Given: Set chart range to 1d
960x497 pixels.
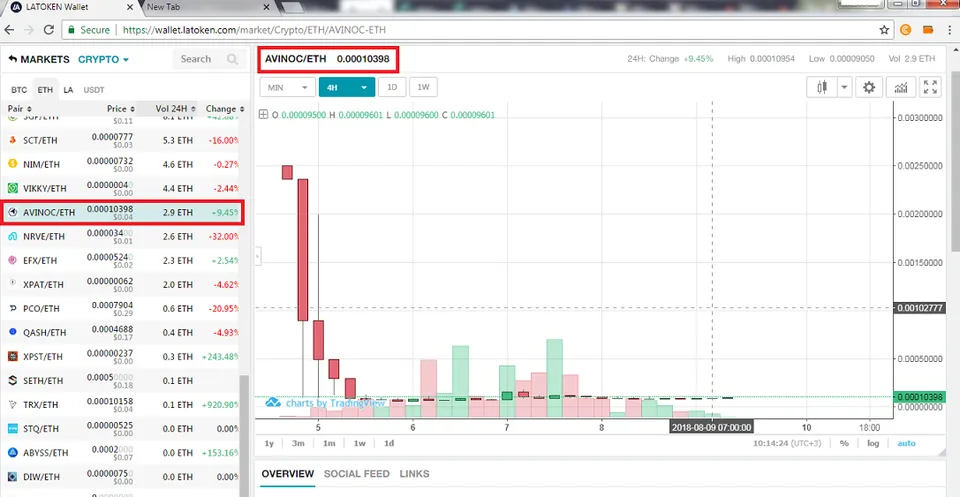Looking at the screenshot, I should pos(389,443).
